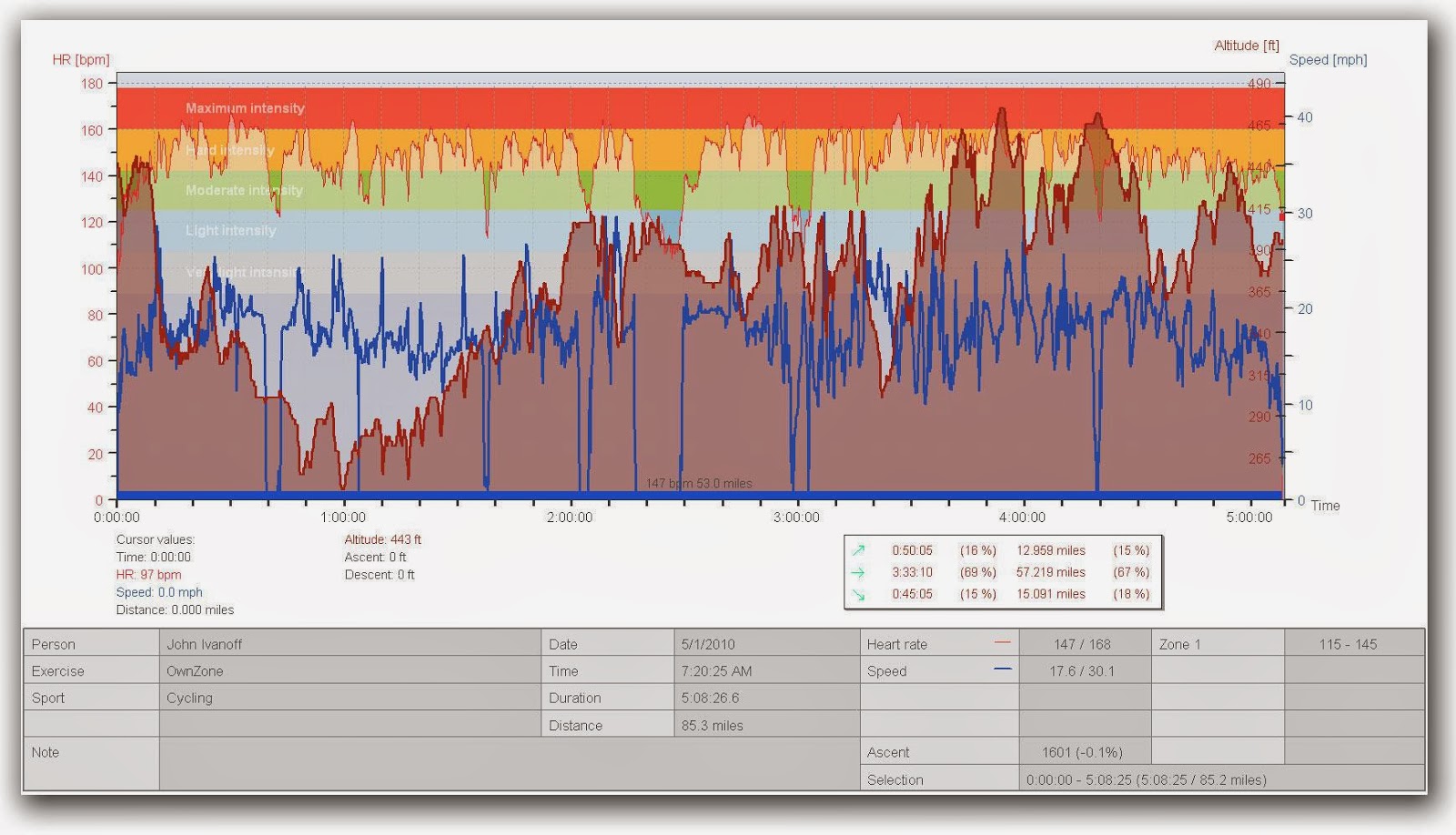1456x835 pixels.
Task: Click the Selection range value cell
Action: pos(1222,780)
